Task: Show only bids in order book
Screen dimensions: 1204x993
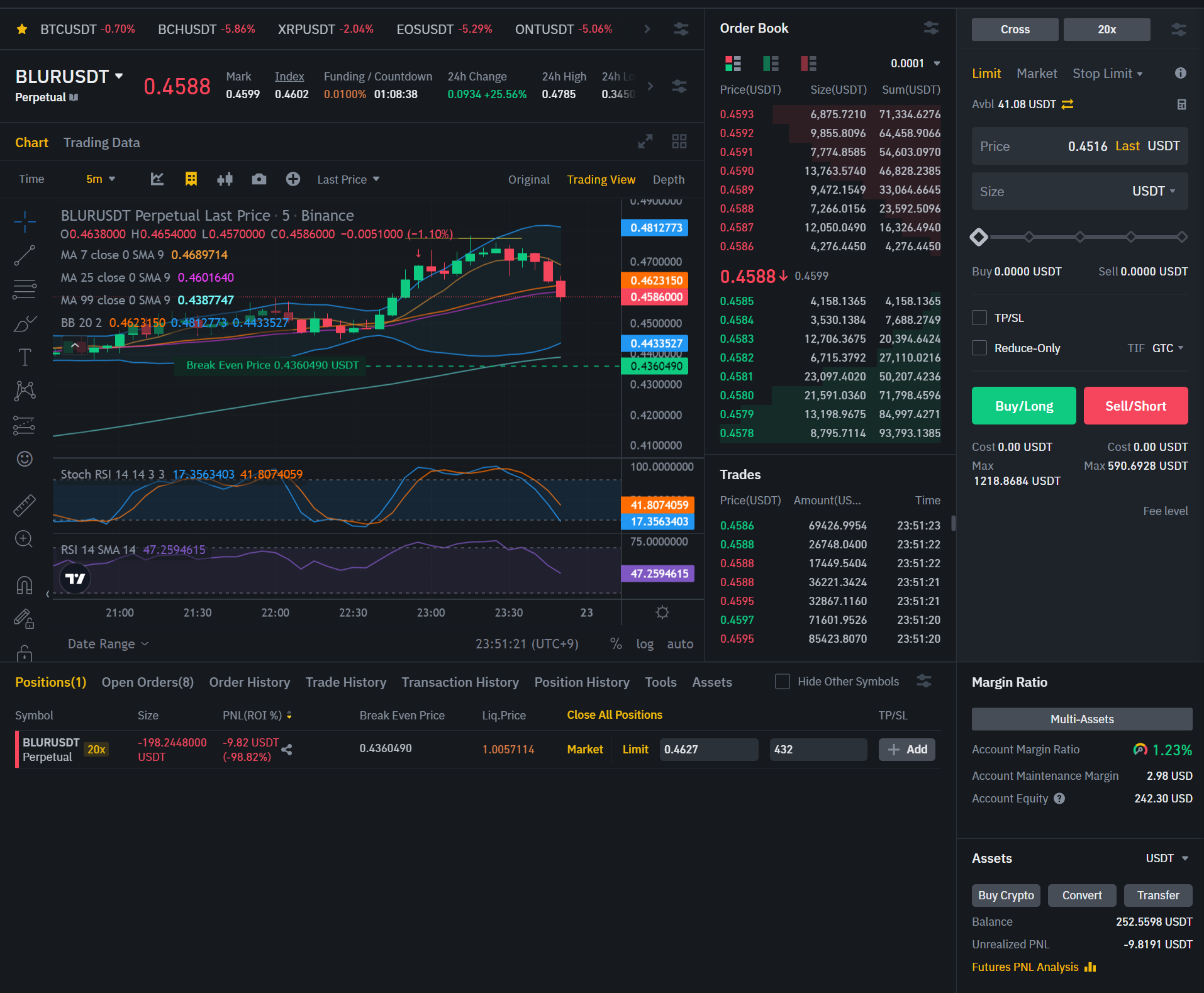Action: 771,64
